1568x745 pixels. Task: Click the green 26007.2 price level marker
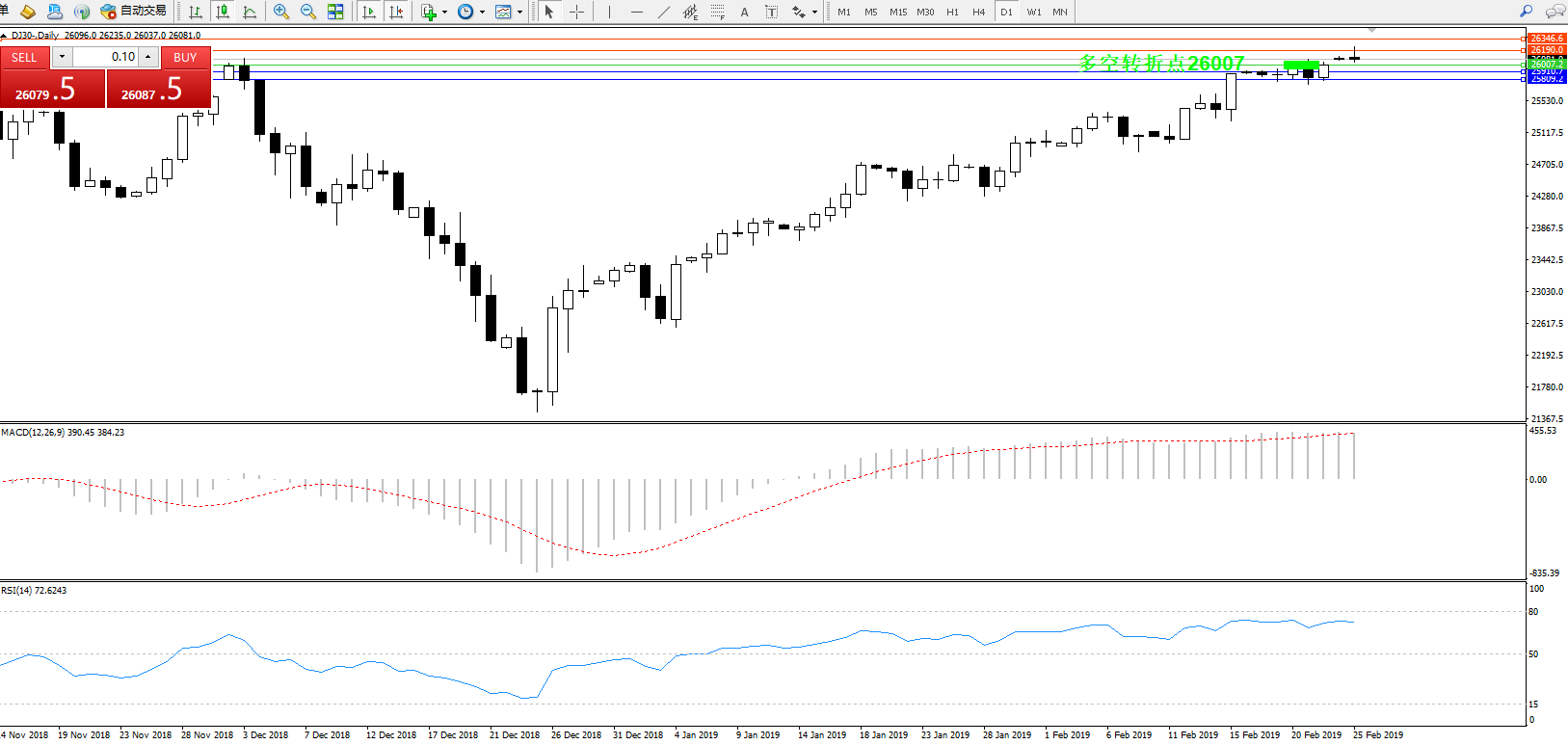(x=1547, y=64)
